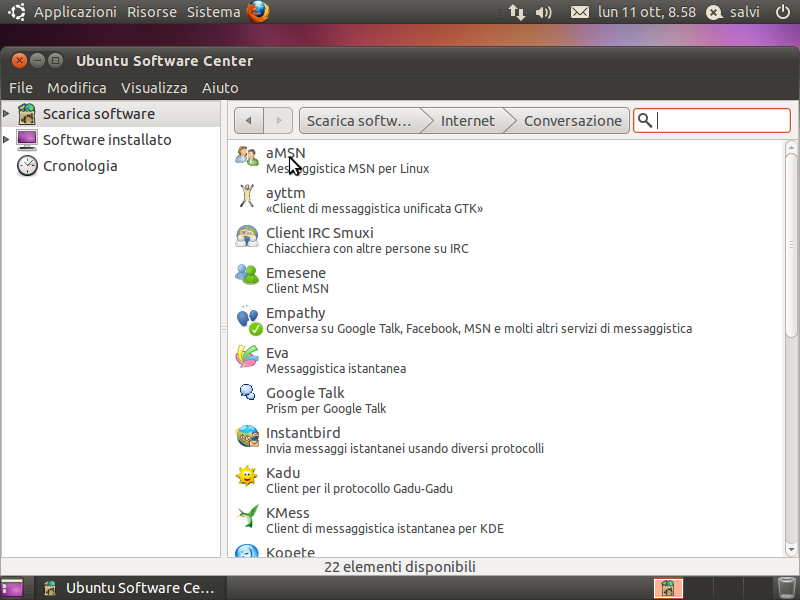The image size is (800, 600).
Task: Select the active workspace in the switcher
Action: click(x=668, y=588)
